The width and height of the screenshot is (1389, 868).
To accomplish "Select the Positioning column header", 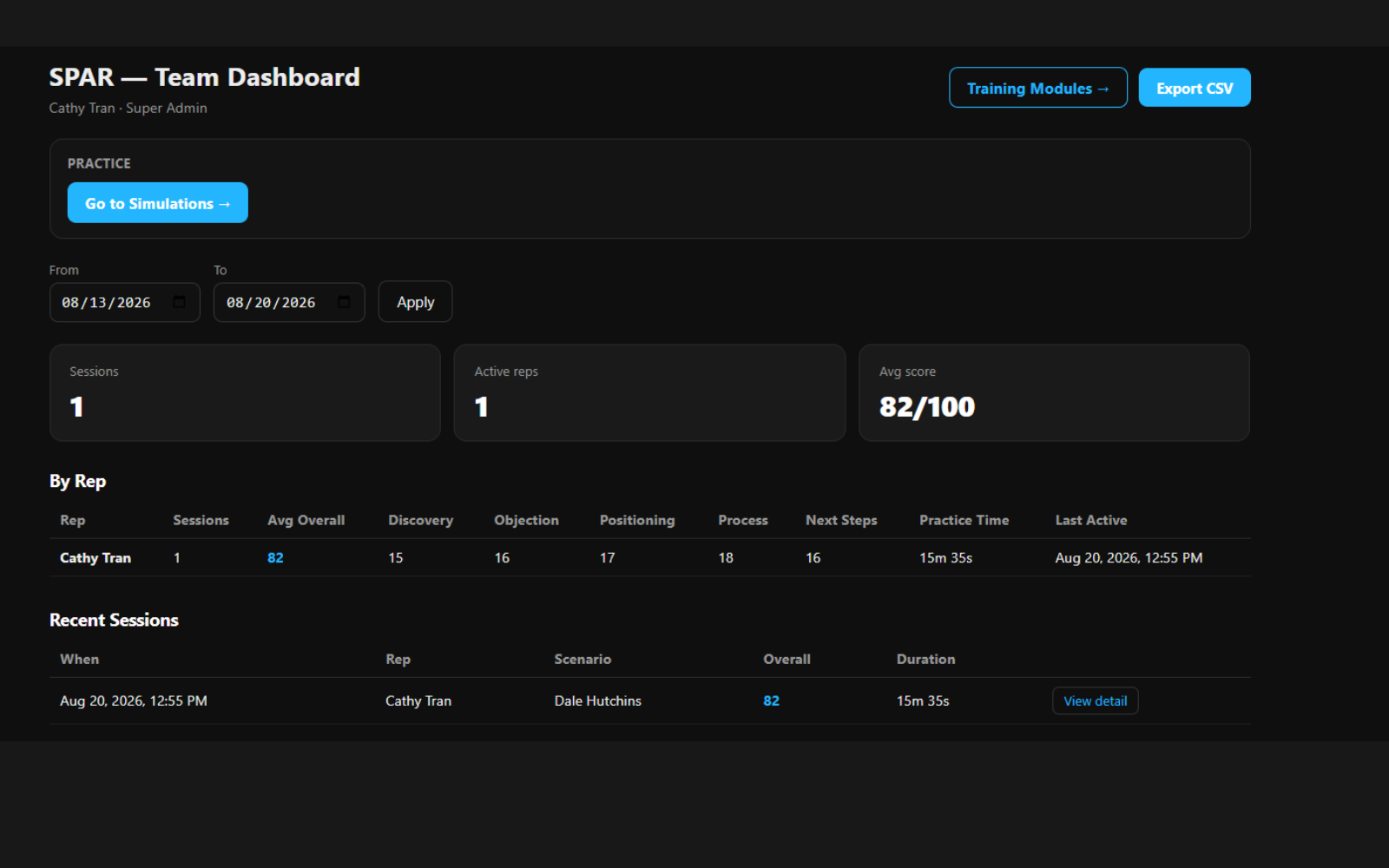I will coord(636,520).
